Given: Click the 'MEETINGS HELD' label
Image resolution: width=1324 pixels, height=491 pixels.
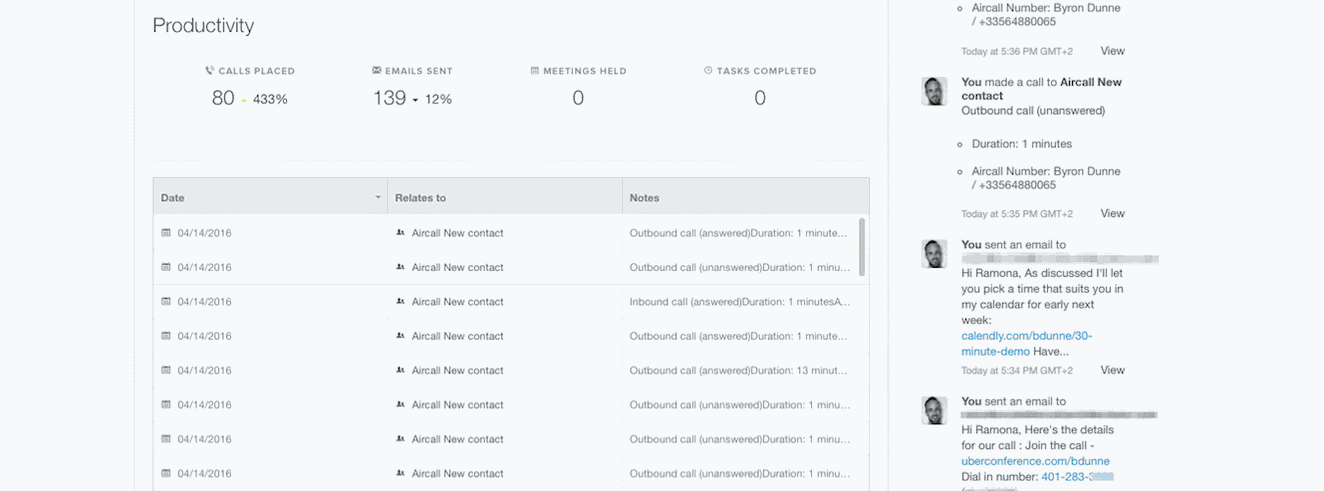Looking at the screenshot, I should tap(585, 71).
